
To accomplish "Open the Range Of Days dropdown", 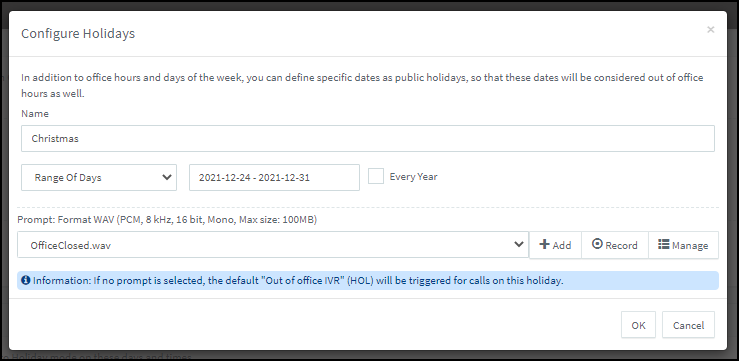I will (99, 178).
